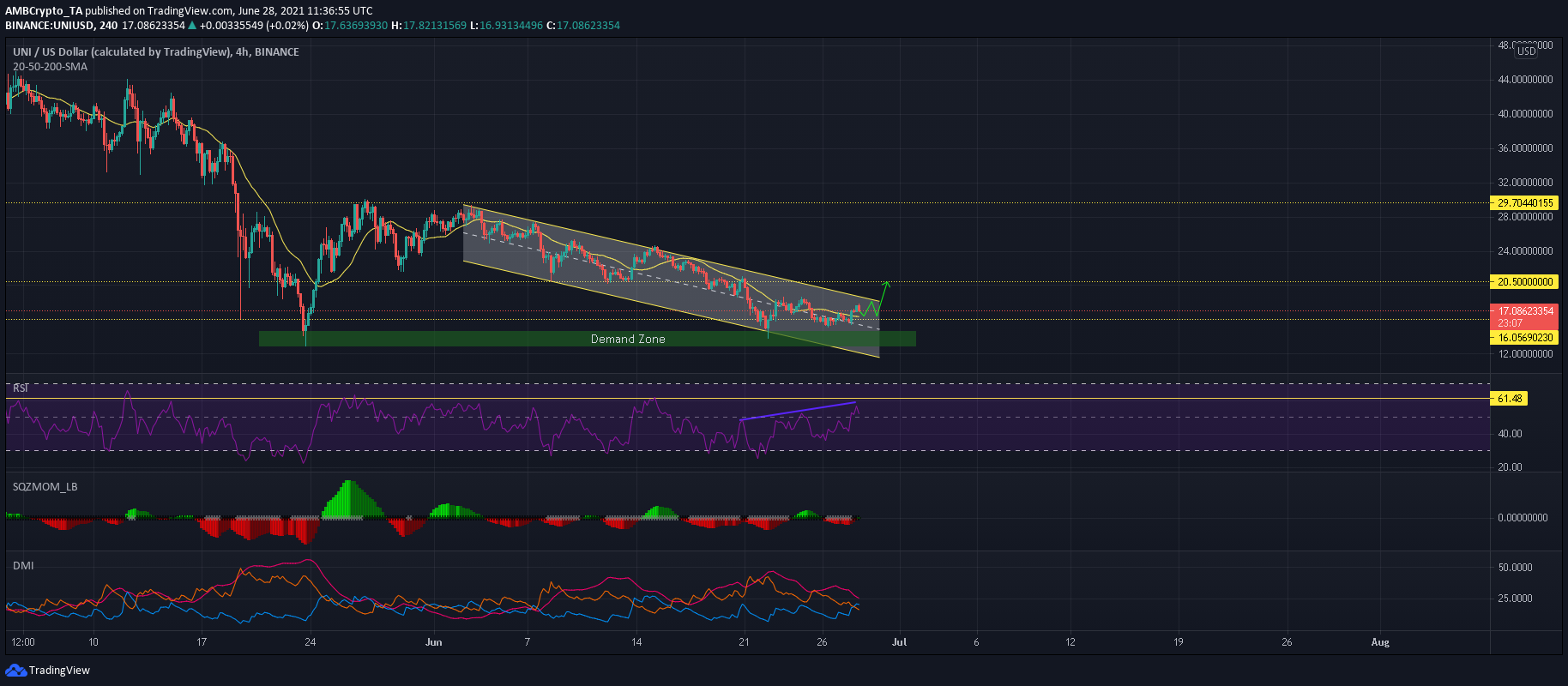Viewport: 1568px width, 686px height.
Task: Click the Aug date axis label
Action: [x=1380, y=641]
